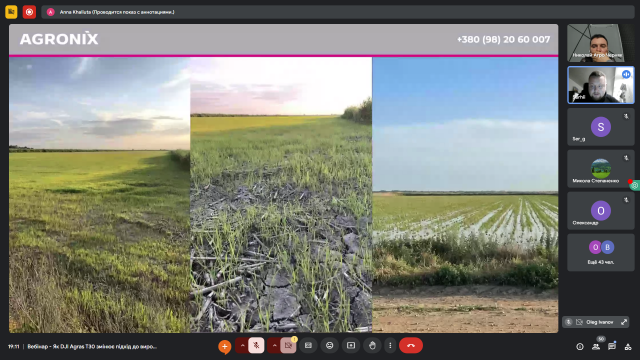Send an emoji reaction

coord(329,346)
